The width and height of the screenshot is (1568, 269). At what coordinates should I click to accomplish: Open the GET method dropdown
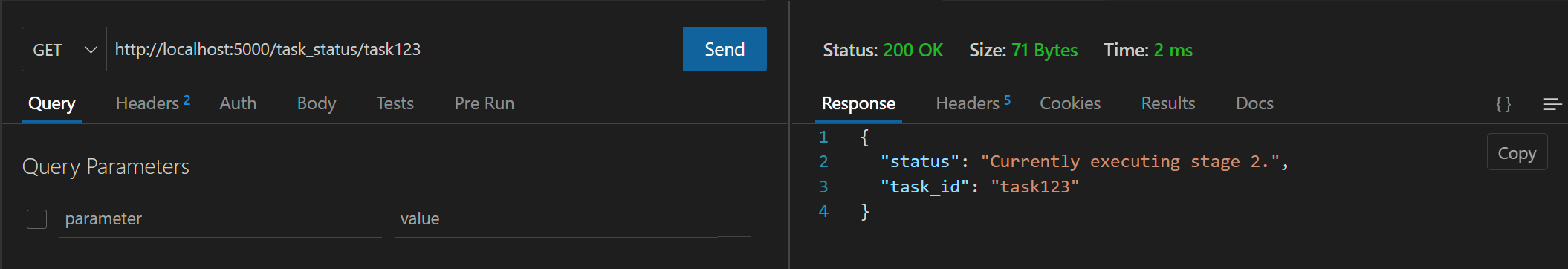pos(65,50)
